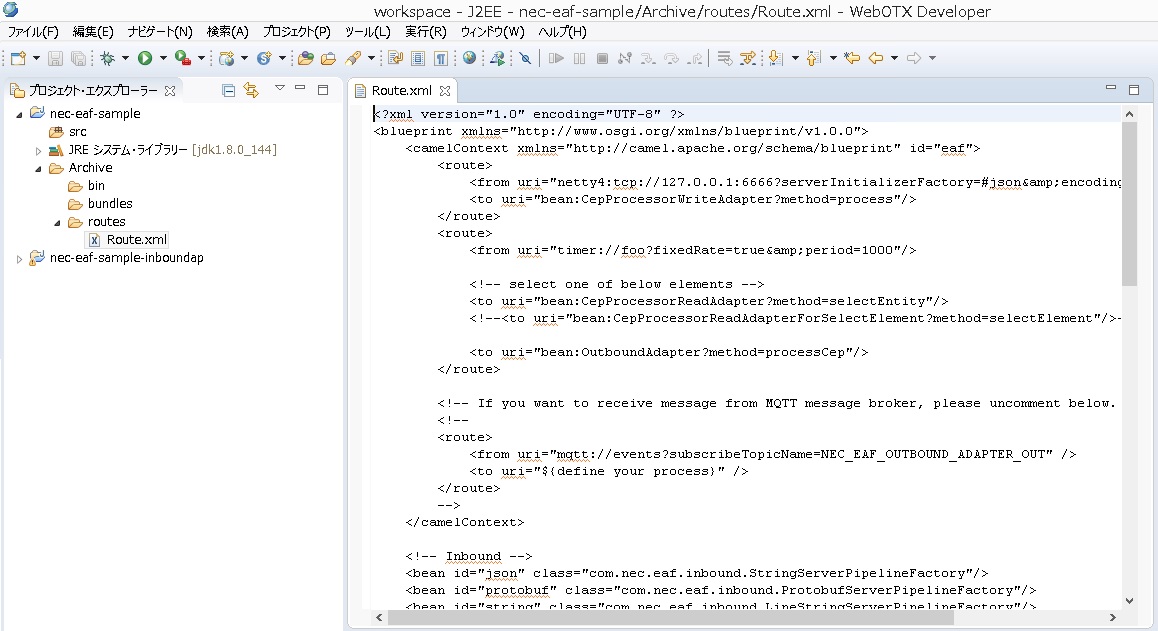Image resolution: width=1158 pixels, height=631 pixels.
Task: Click the New wizard toolbar icon
Action: tap(18, 59)
